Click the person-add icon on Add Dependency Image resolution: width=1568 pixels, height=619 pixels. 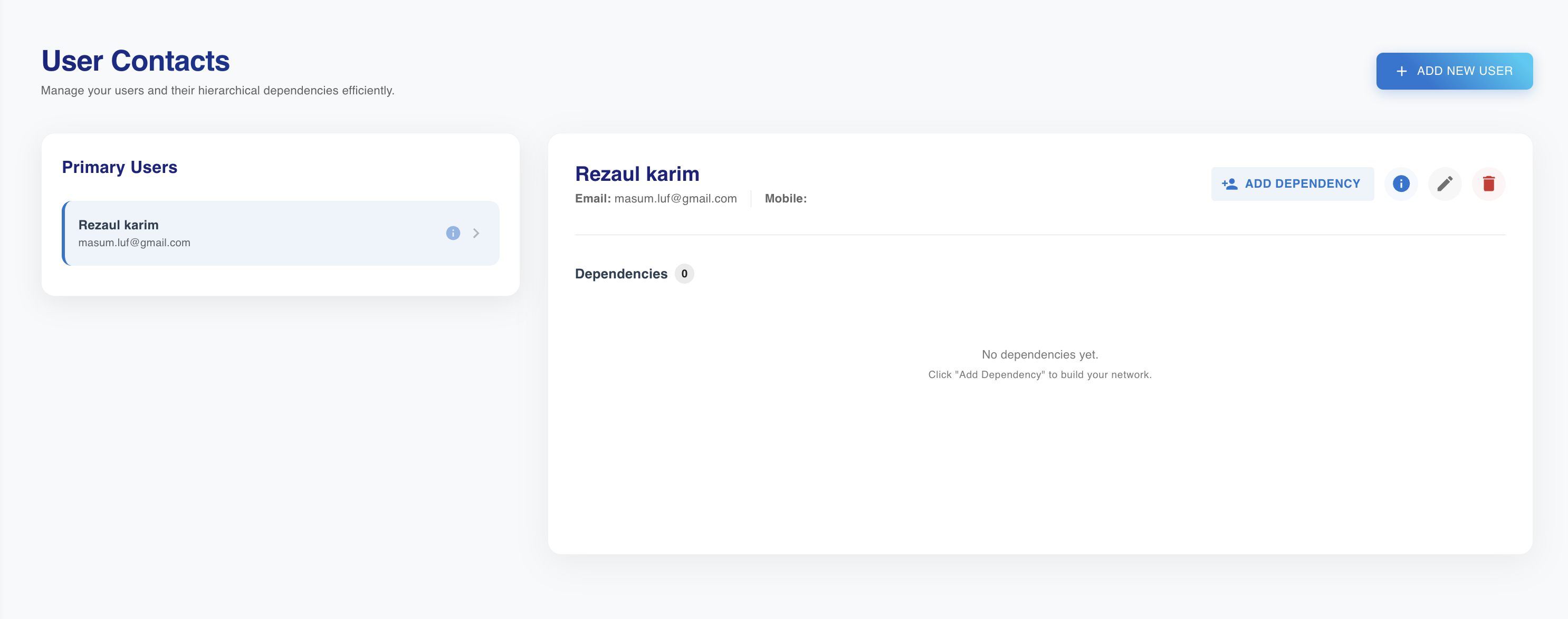1230,183
